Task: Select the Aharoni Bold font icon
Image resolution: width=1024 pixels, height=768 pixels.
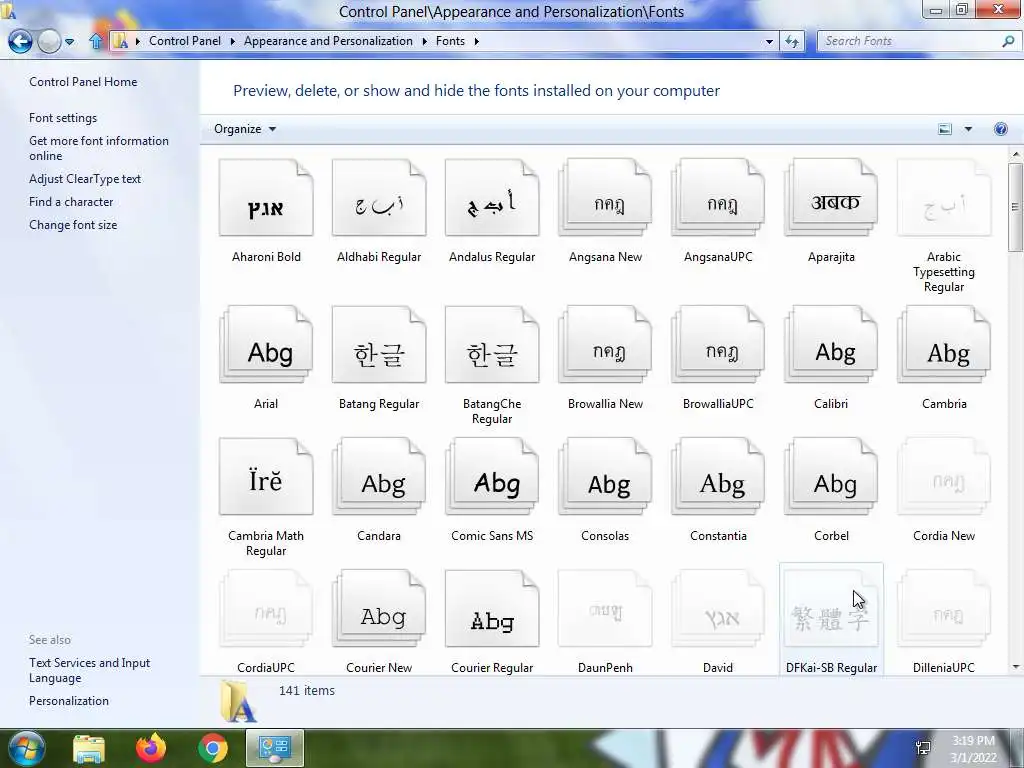Action: [x=266, y=199]
